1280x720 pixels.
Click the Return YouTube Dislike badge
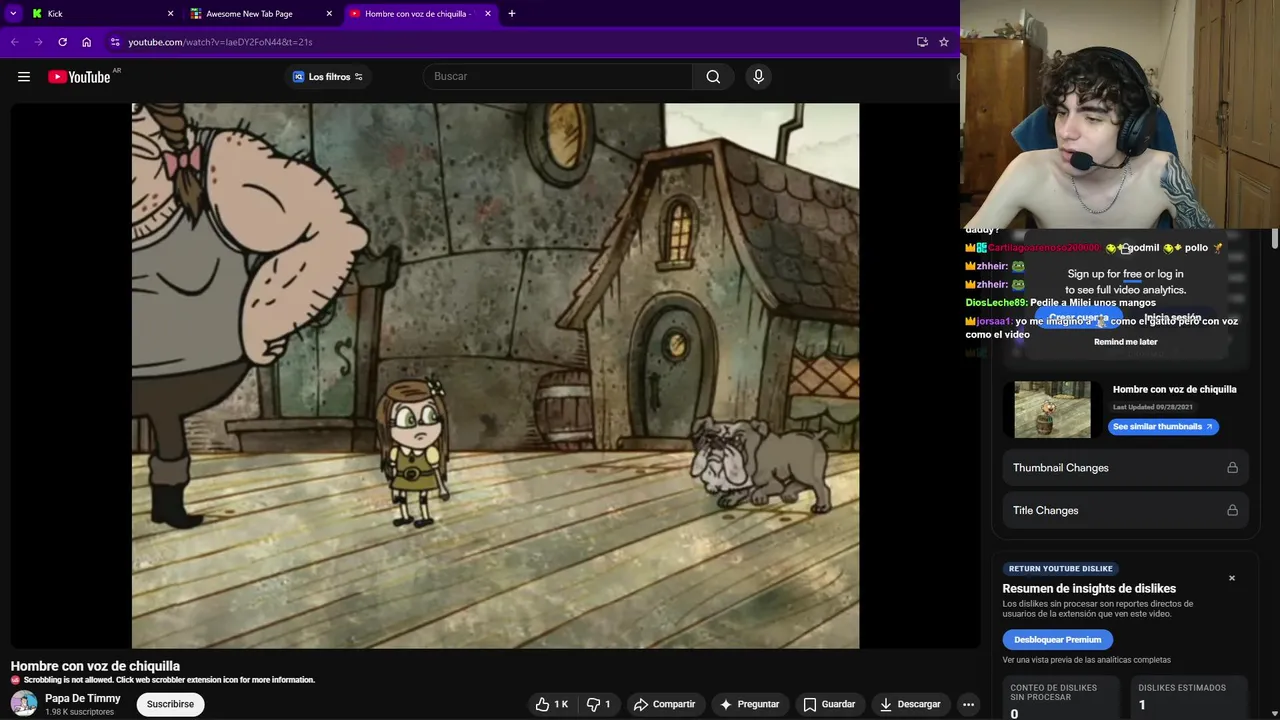coord(1061,569)
